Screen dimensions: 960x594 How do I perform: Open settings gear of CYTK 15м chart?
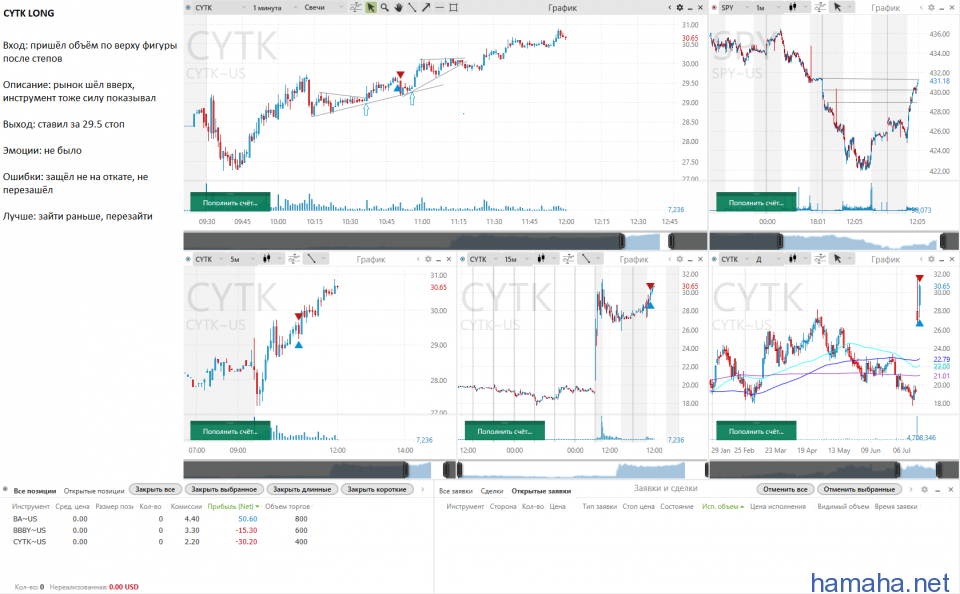click(680, 259)
